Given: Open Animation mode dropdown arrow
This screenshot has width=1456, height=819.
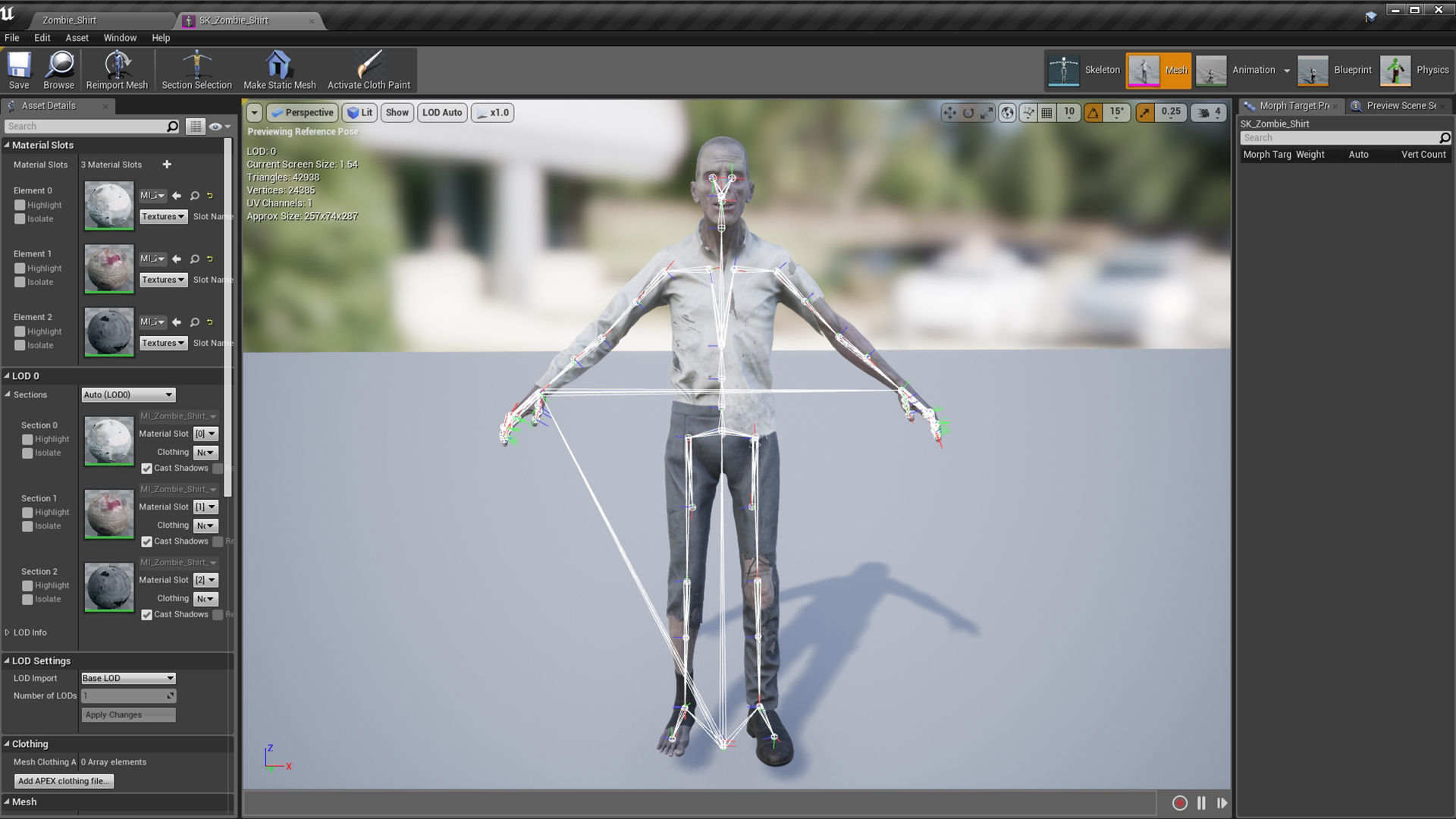Looking at the screenshot, I should click(x=1287, y=71).
